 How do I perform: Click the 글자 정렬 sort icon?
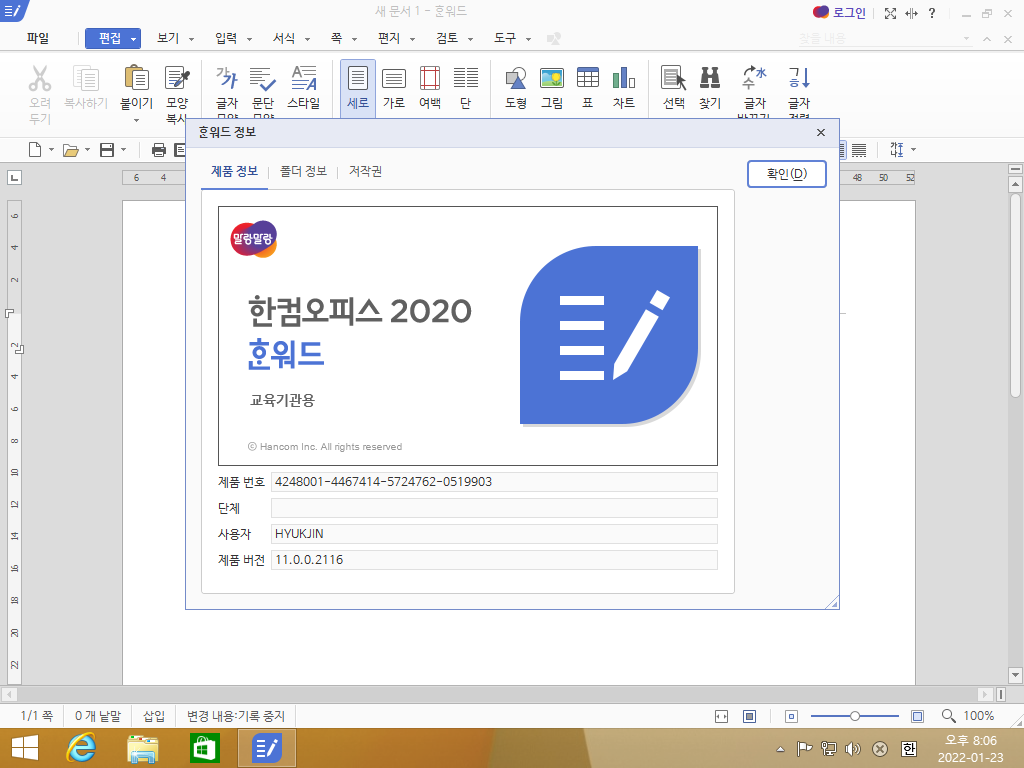(x=799, y=78)
